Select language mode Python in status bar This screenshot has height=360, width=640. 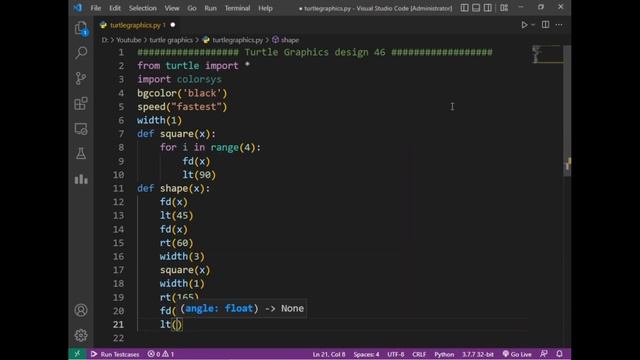click(444, 354)
